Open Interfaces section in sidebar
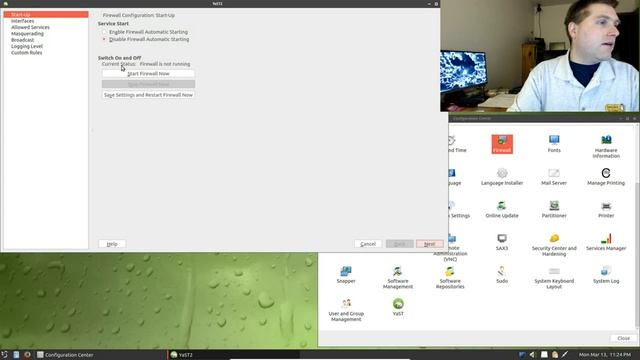 click(x=22, y=21)
